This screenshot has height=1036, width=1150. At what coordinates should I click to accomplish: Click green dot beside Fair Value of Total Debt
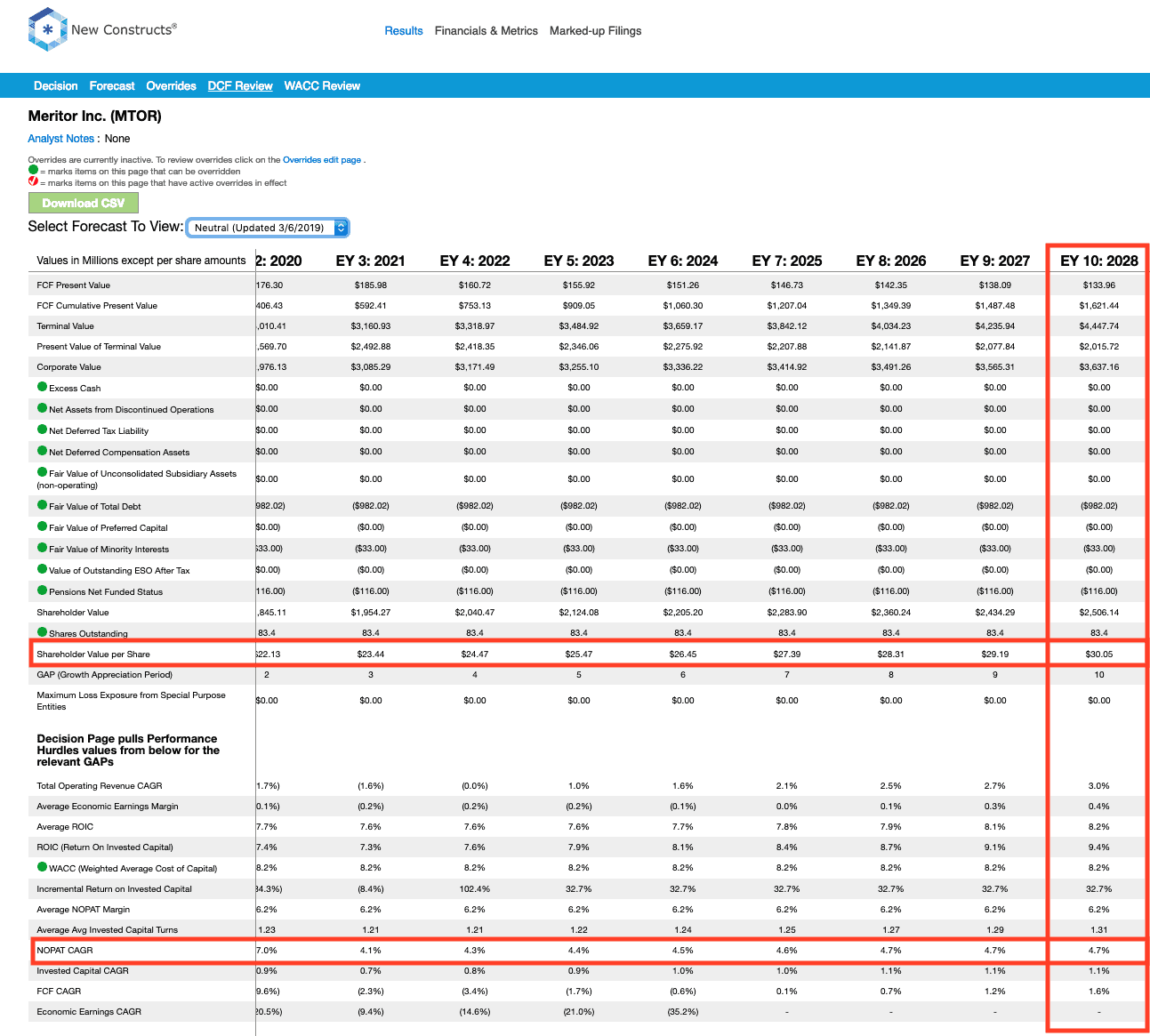[x=42, y=505]
